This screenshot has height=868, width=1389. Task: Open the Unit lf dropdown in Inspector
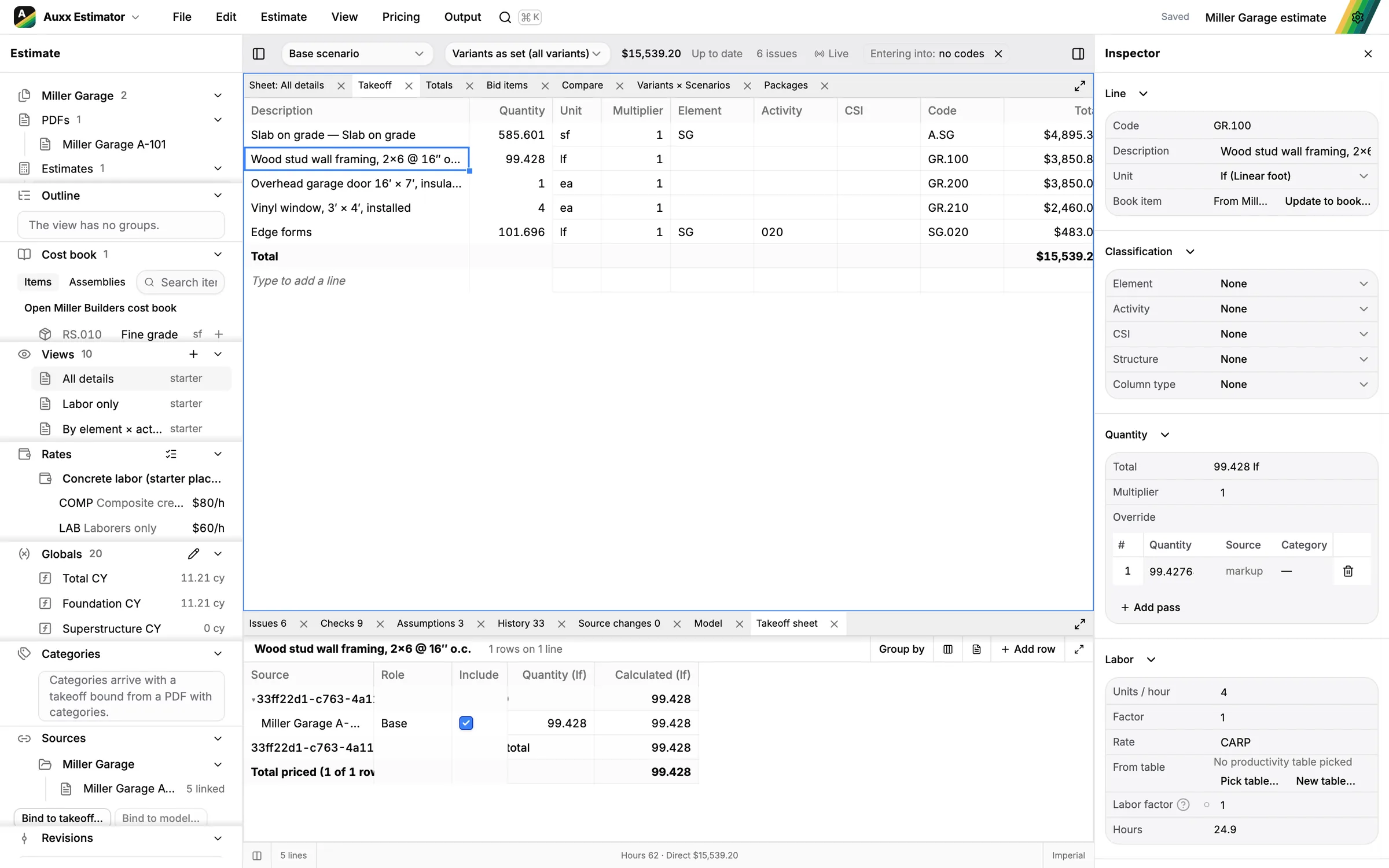[x=1294, y=176]
